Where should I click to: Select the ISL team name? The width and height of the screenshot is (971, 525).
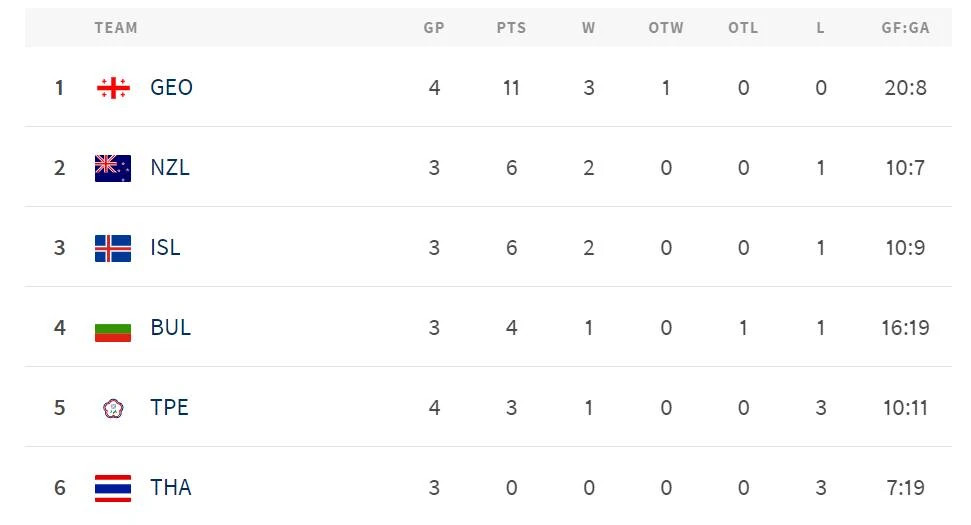[165, 247]
